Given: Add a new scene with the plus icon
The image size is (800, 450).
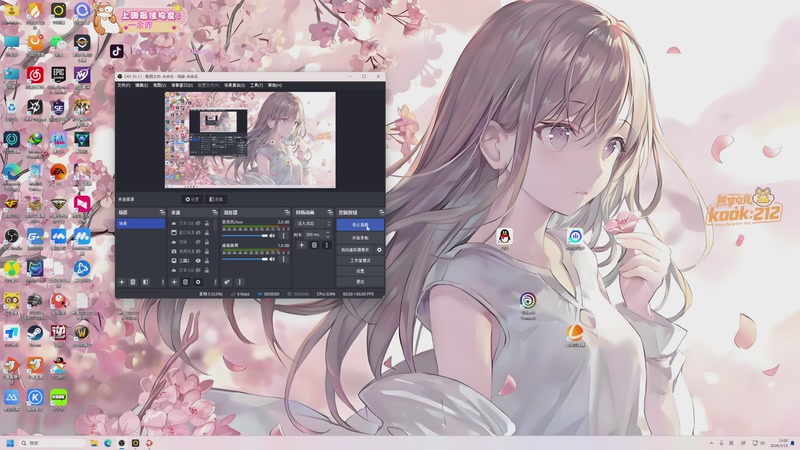Looking at the screenshot, I should (x=121, y=282).
